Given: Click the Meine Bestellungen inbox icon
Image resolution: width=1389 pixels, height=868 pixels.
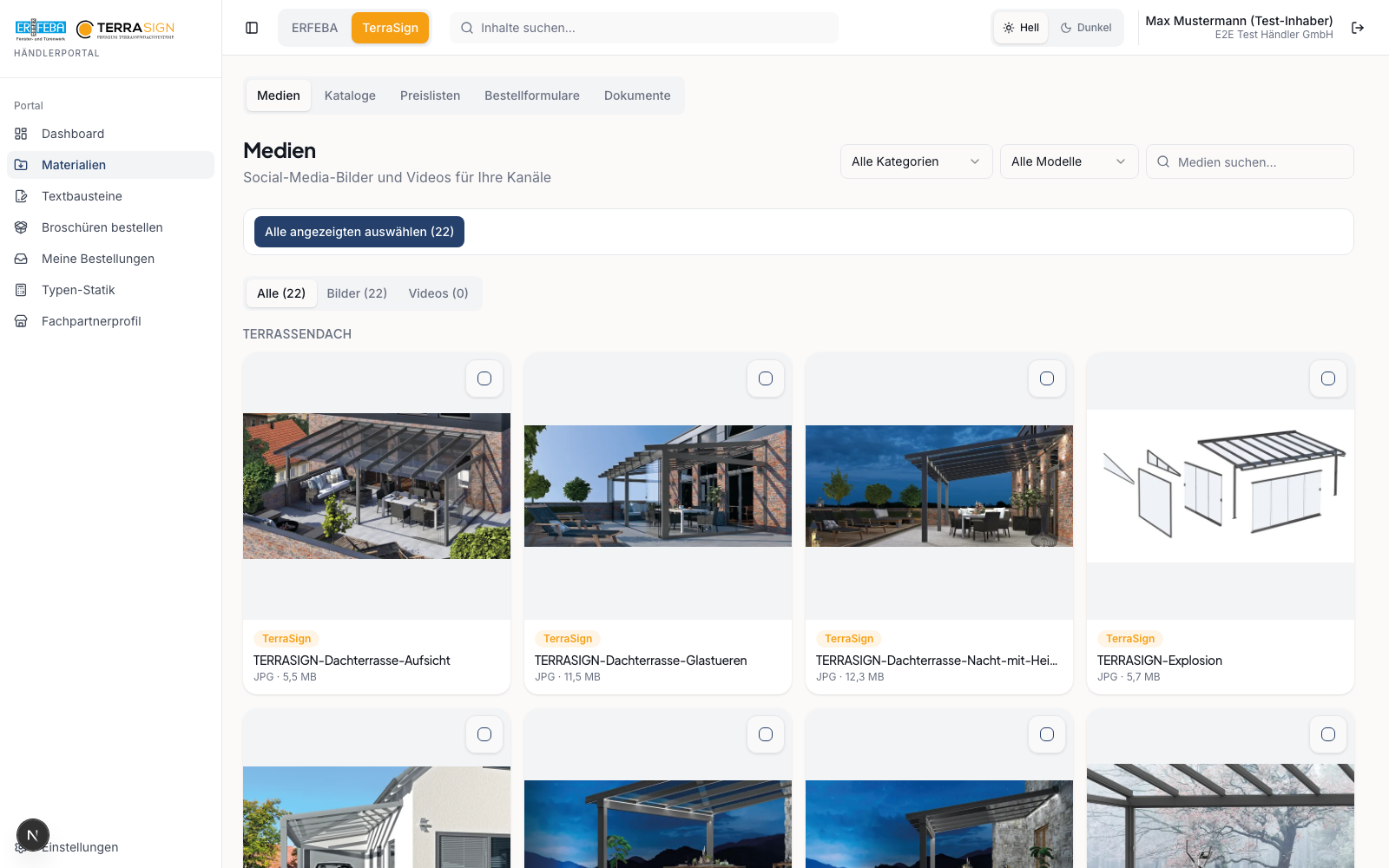Looking at the screenshot, I should click(21, 259).
